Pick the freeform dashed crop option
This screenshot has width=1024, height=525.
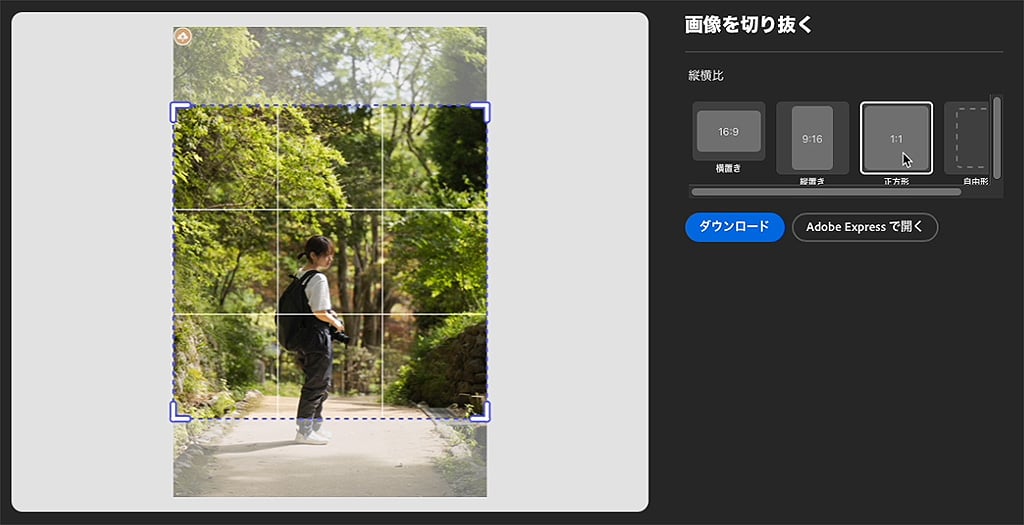coord(967,138)
